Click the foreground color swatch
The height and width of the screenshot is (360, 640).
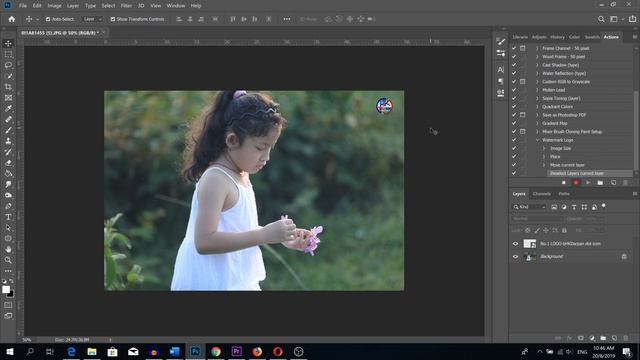(x=6, y=289)
